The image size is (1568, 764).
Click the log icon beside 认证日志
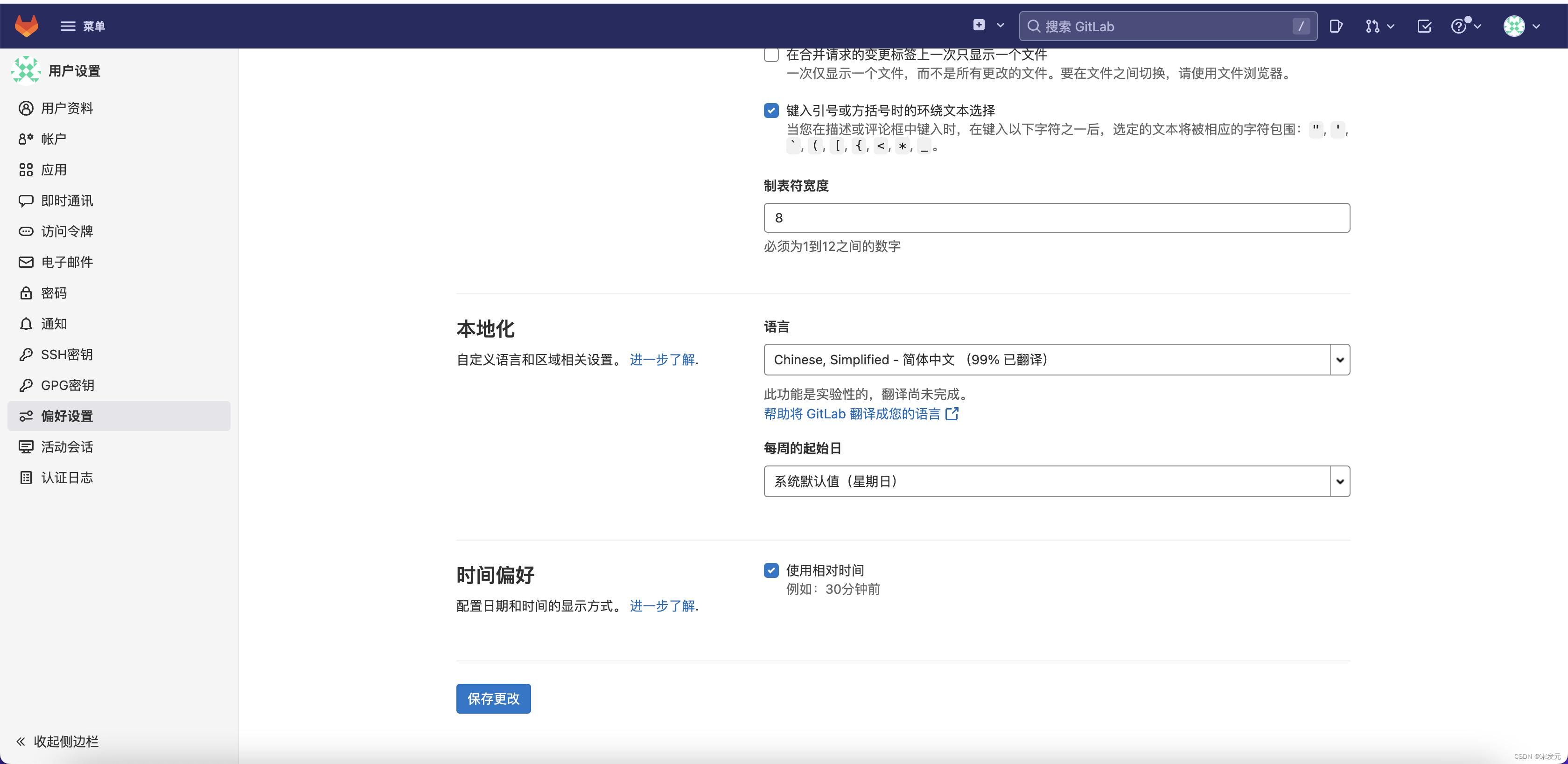[26, 478]
